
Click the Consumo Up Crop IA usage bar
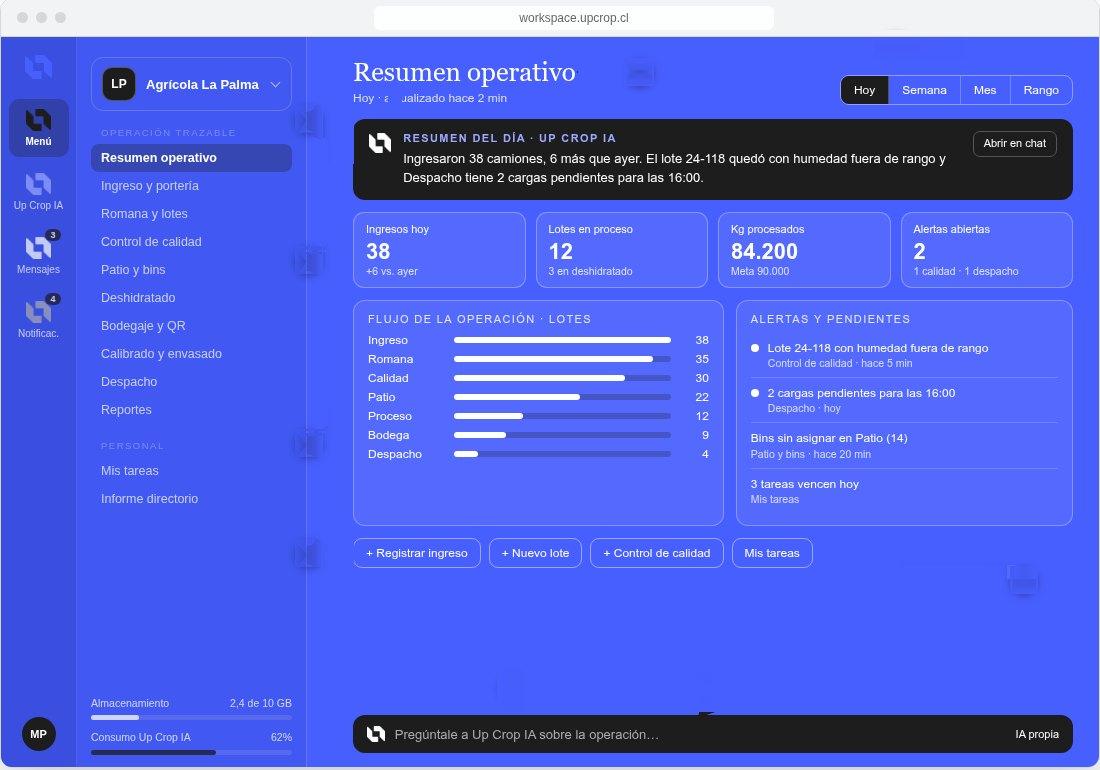[x=192, y=752]
